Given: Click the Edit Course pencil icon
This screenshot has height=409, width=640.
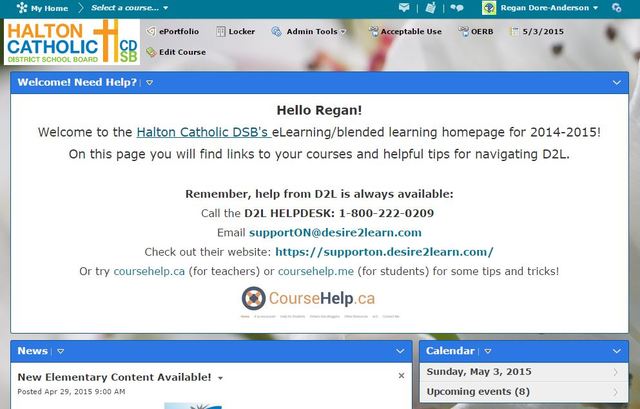Looking at the screenshot, I should point(151,52).
